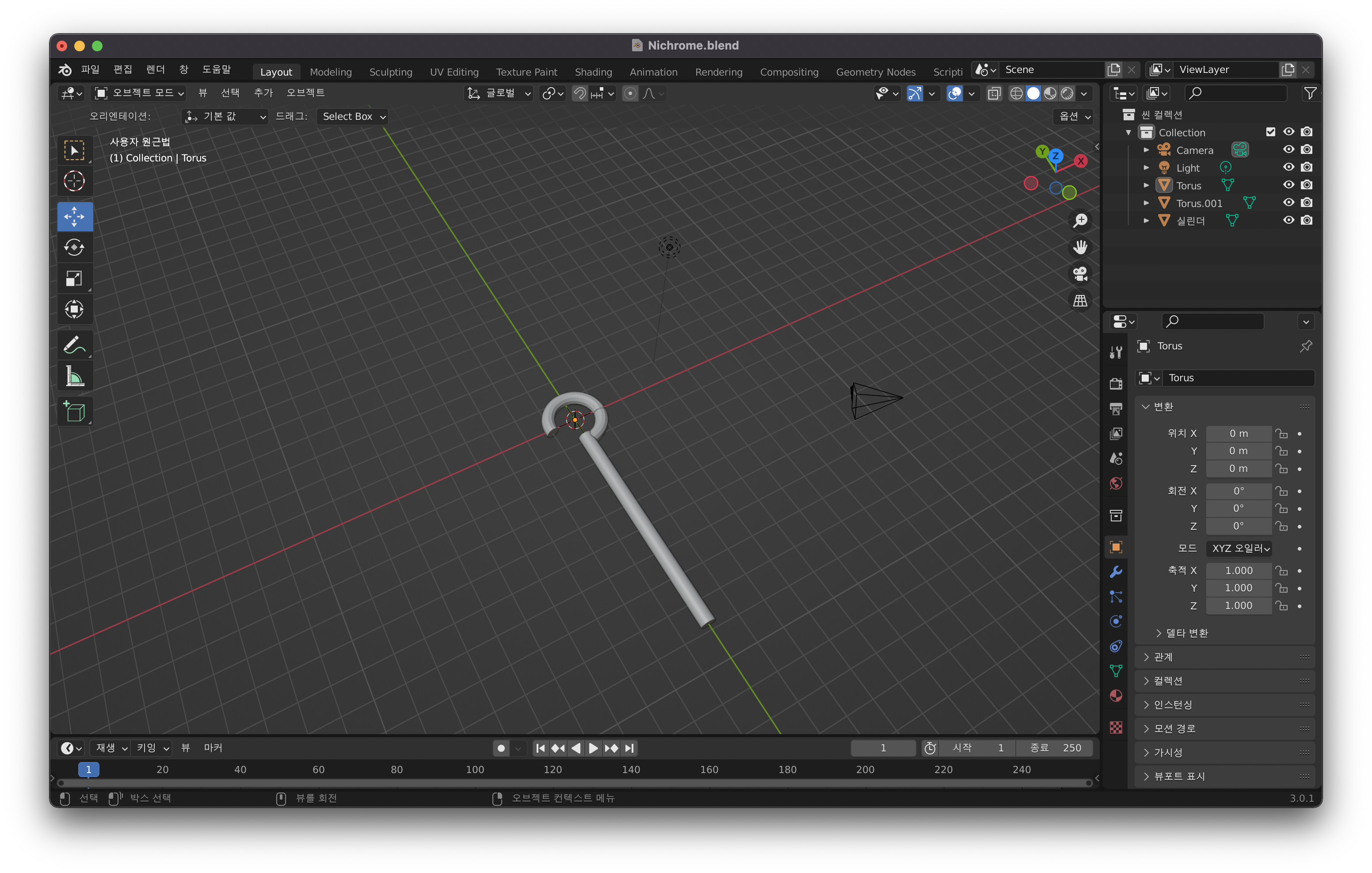Open the Material properties tab

click(x=1116, y=696)
